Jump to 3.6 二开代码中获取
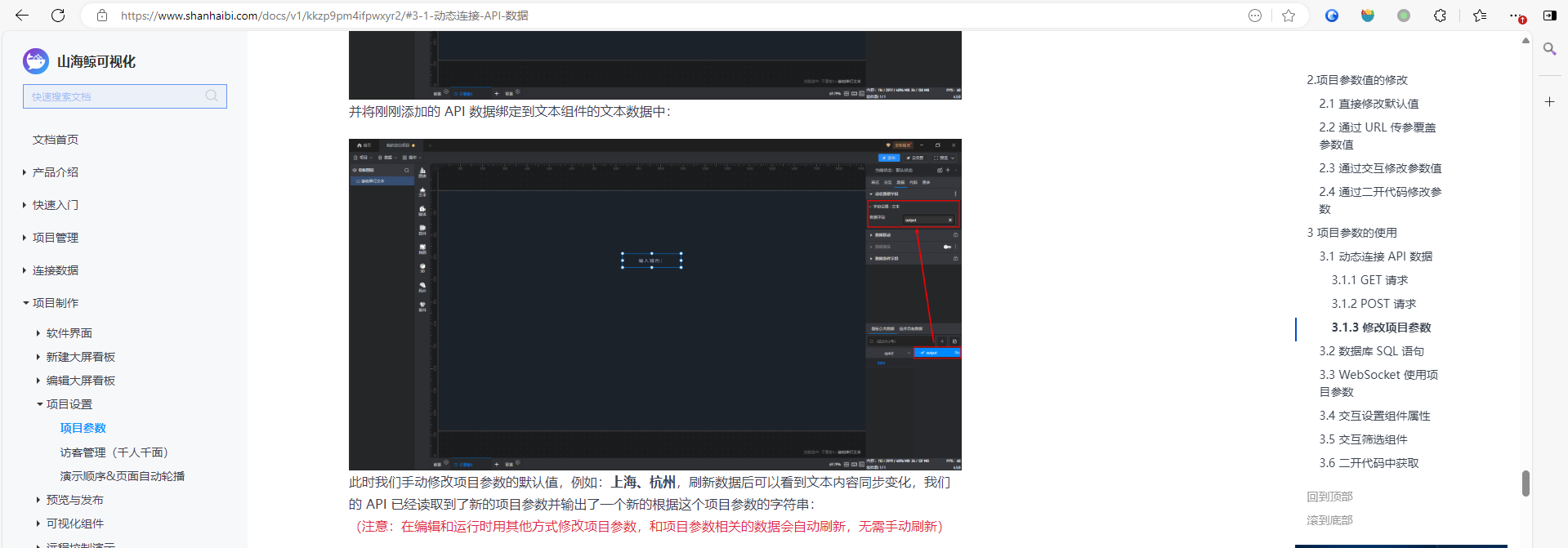The height and width of the screenshot is (548, 1568). point(1369,463)
